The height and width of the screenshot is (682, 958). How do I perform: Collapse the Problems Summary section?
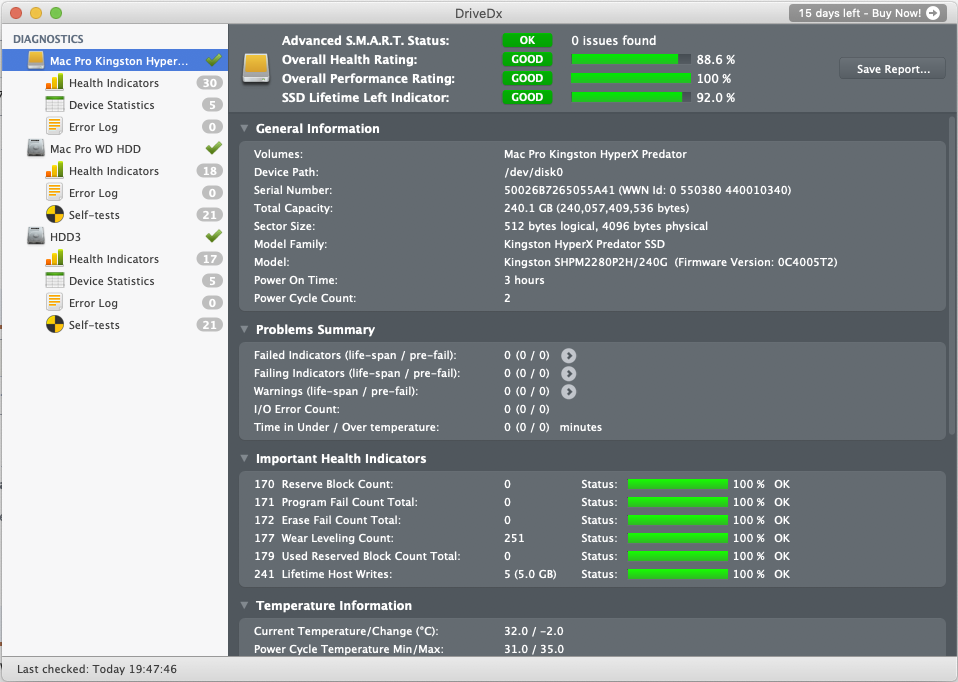pos(244,329)
